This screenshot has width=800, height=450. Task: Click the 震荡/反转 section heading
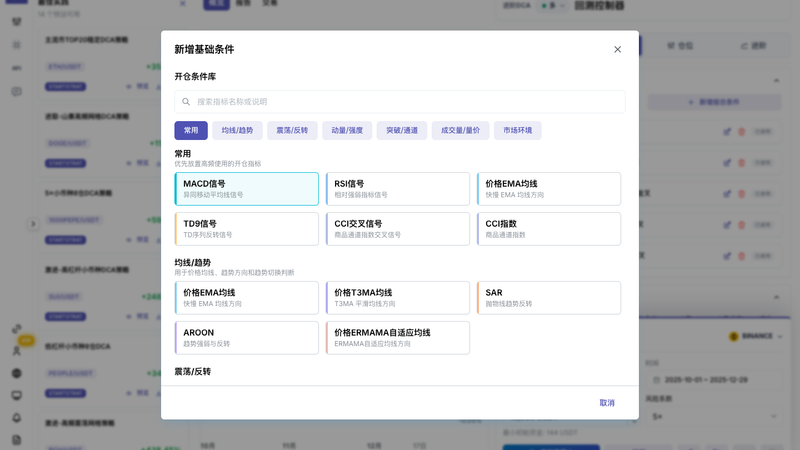(193, 371)
